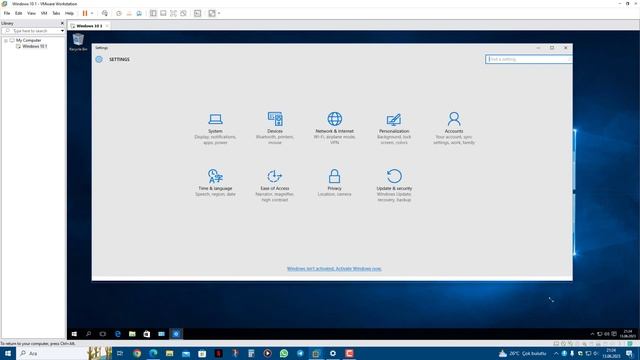Close the Library panel
640x360 pixels.
[62, 23]
